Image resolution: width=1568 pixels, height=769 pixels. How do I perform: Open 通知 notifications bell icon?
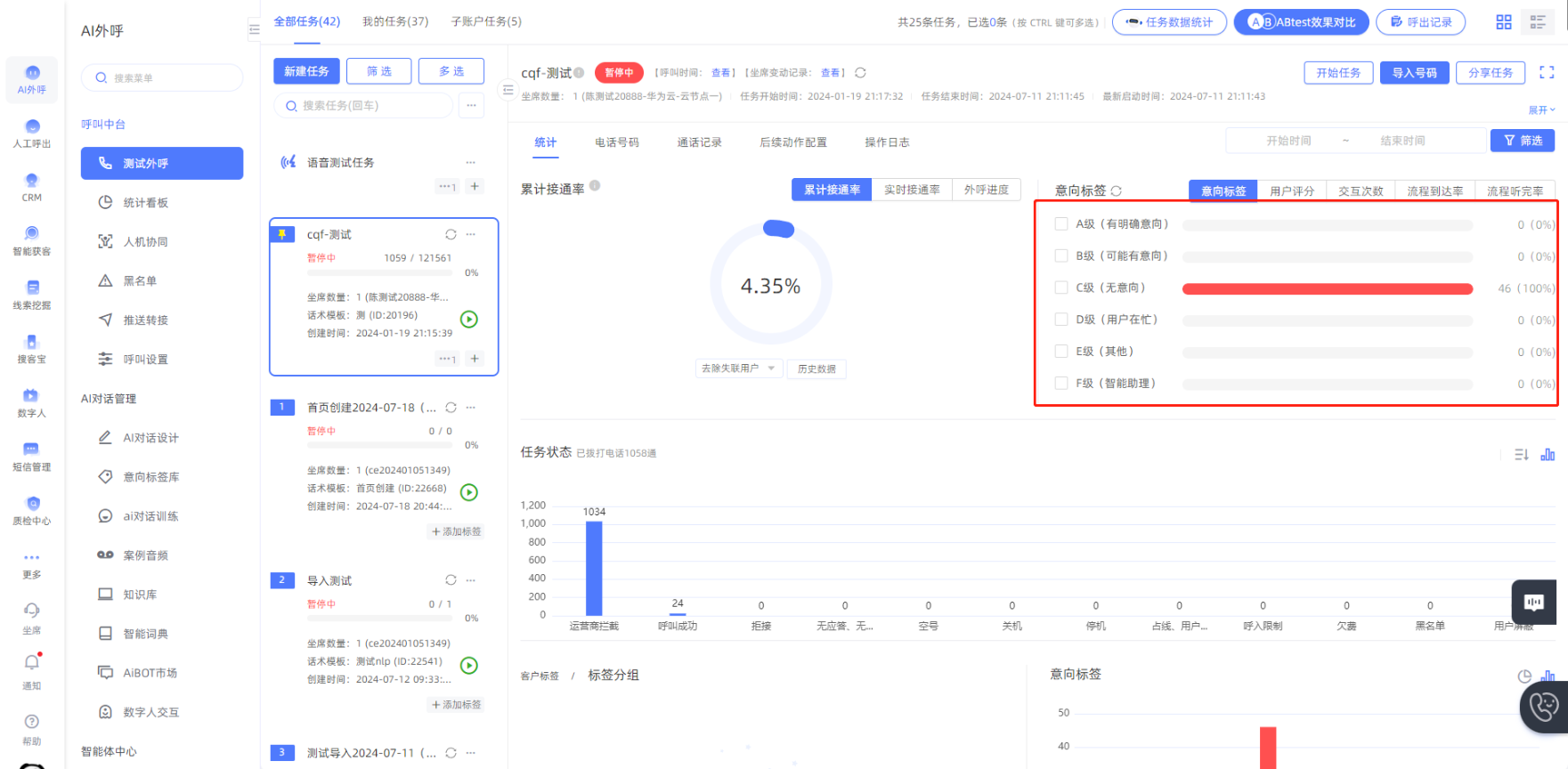point(32,663)
